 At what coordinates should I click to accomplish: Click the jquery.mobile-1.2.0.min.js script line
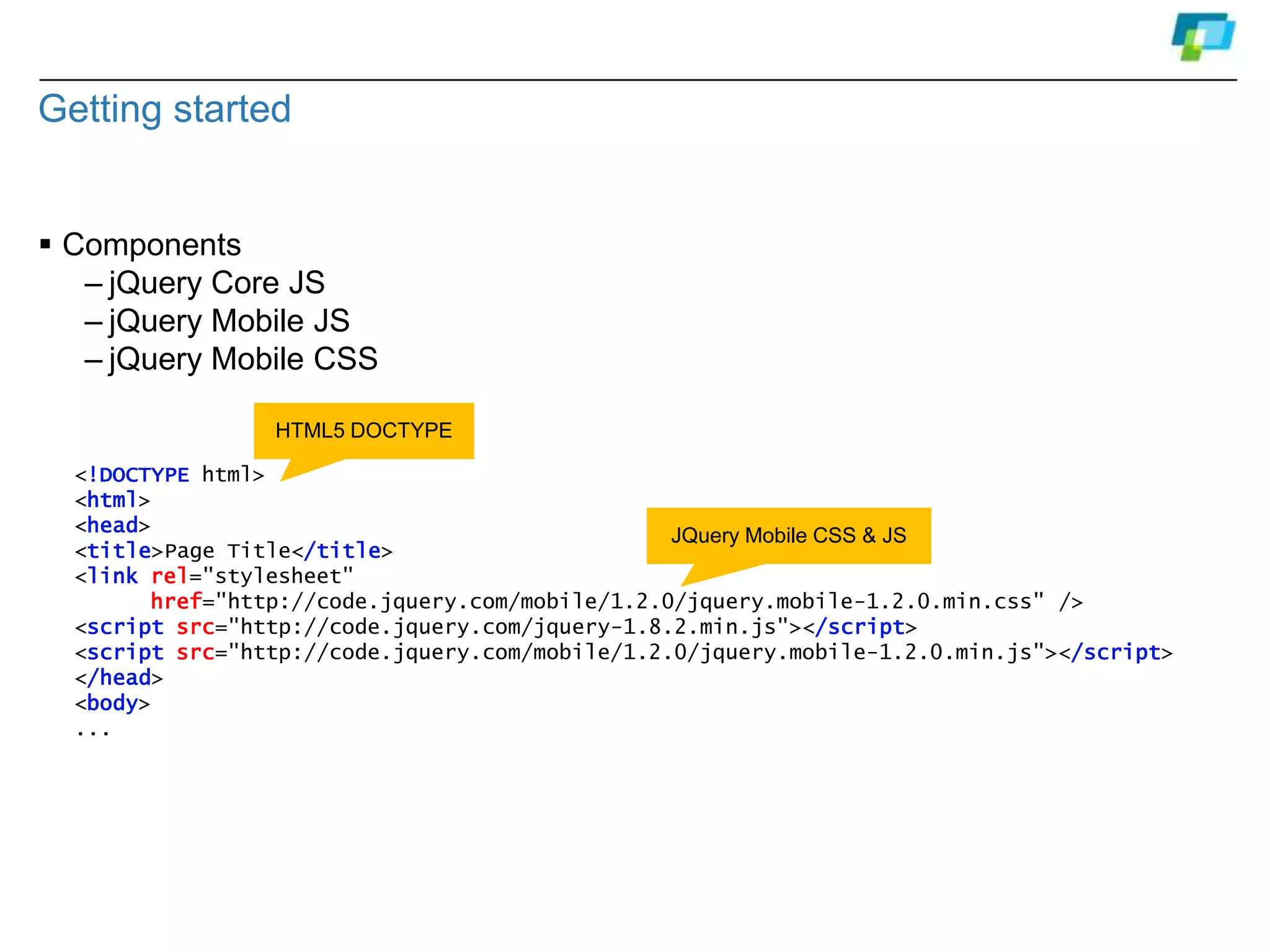coord(624,653)
